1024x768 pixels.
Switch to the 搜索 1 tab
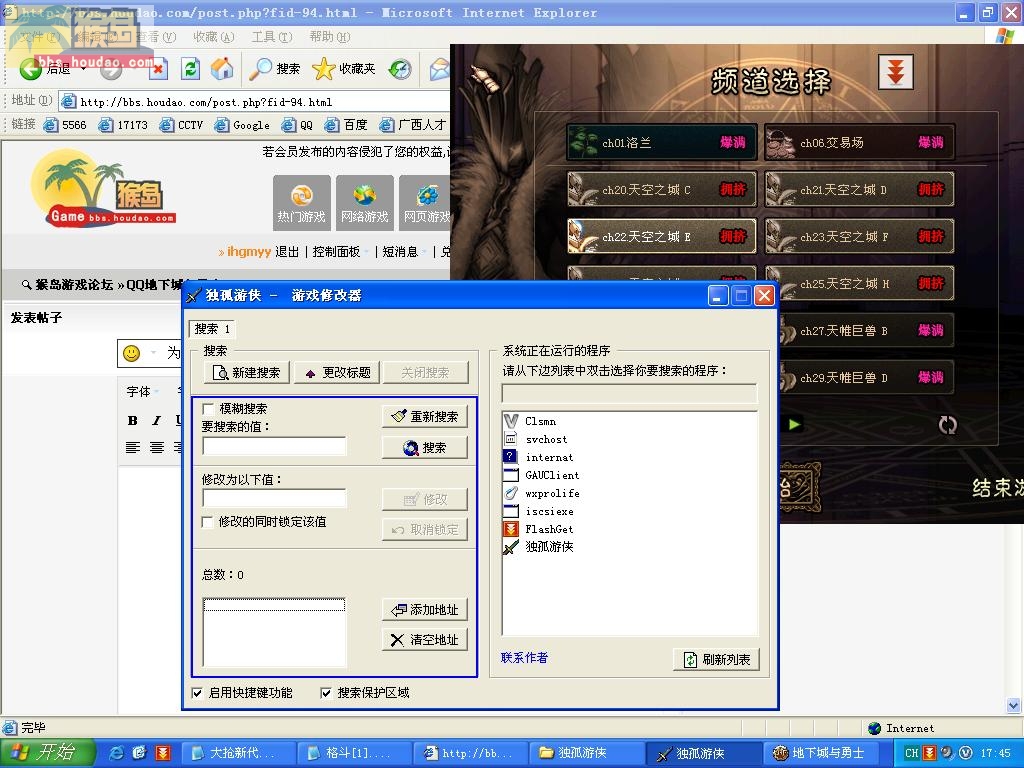coord(212,328)
